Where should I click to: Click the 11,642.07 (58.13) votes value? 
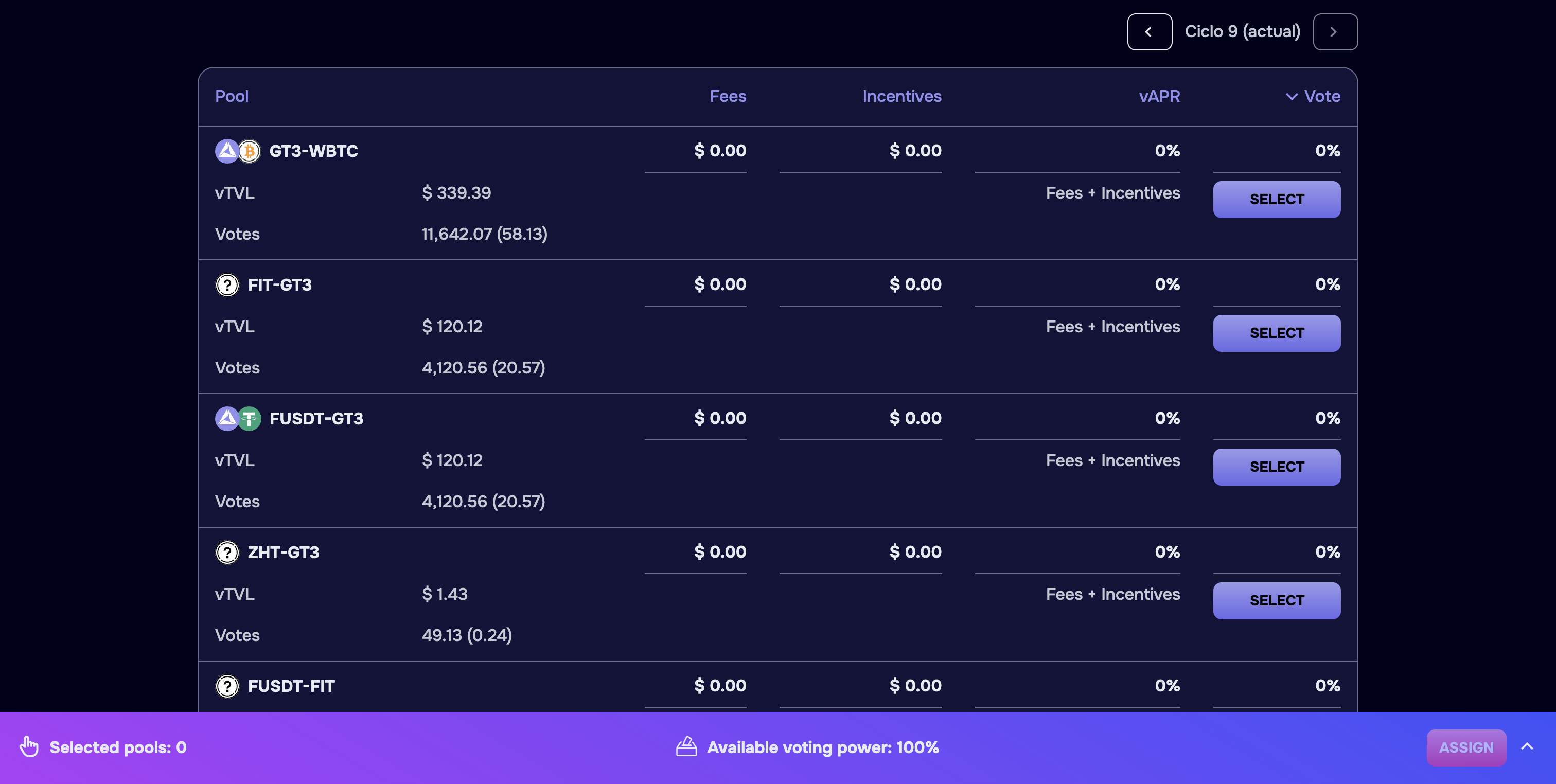484,235
